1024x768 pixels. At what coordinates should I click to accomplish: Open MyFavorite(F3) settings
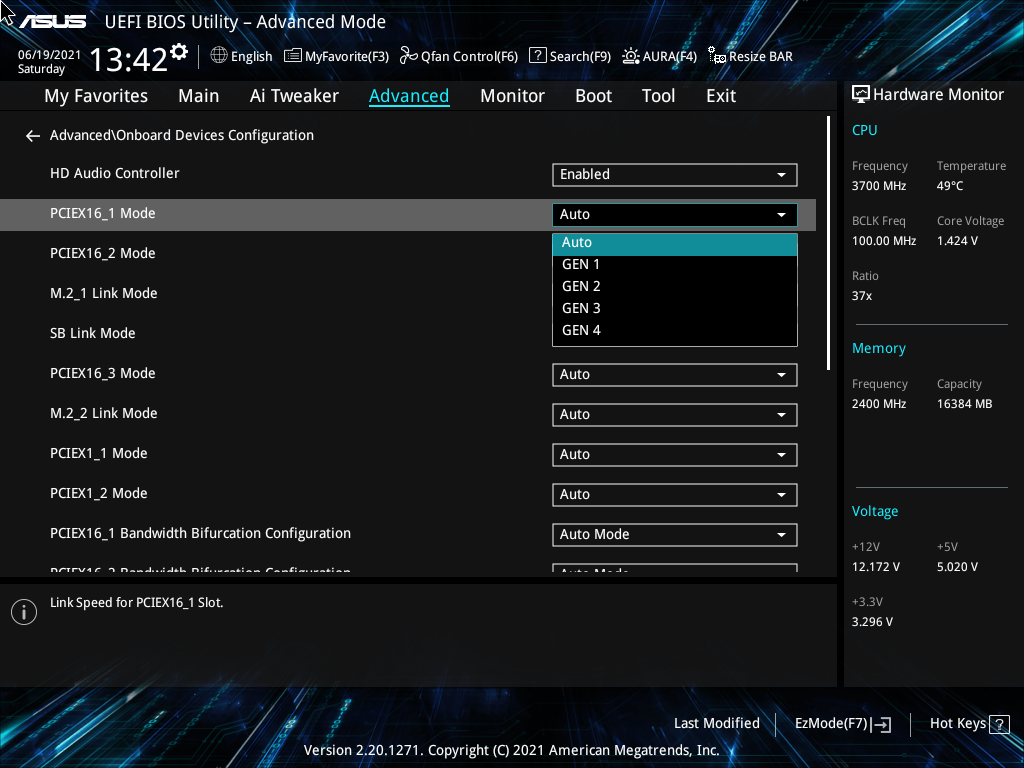click(x=336, y=56)
